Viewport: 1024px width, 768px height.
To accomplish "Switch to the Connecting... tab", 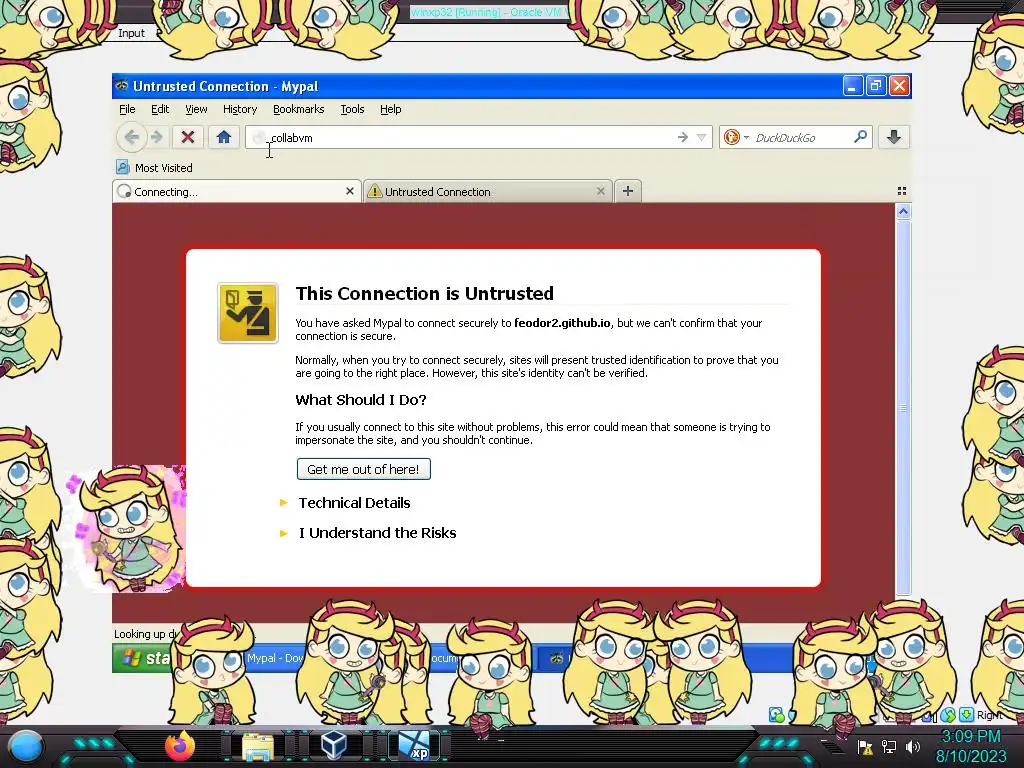I will coord(236,191).
